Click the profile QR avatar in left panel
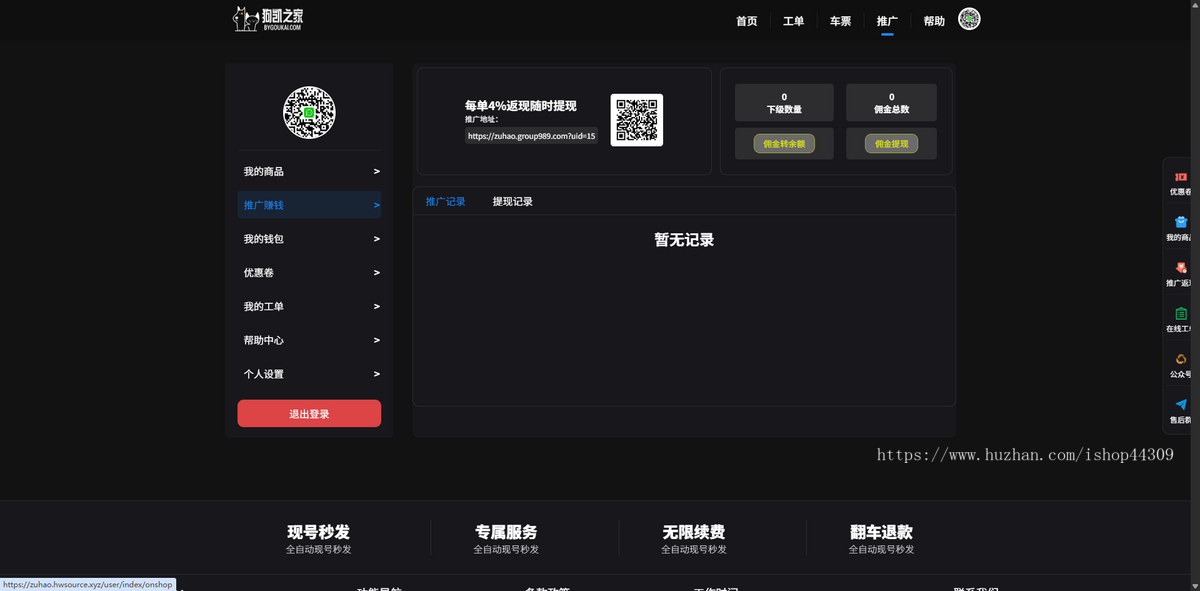The width and height of the screenshot is (1200, 591). click(309, 112)
